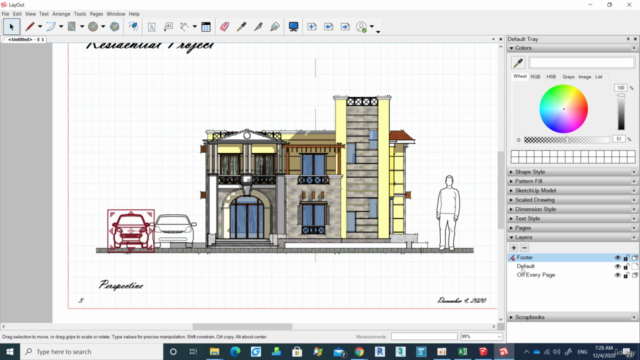Switch to RGB color tab
The image size is (640, 360).
pyautogui.click(x=535, y=77)
